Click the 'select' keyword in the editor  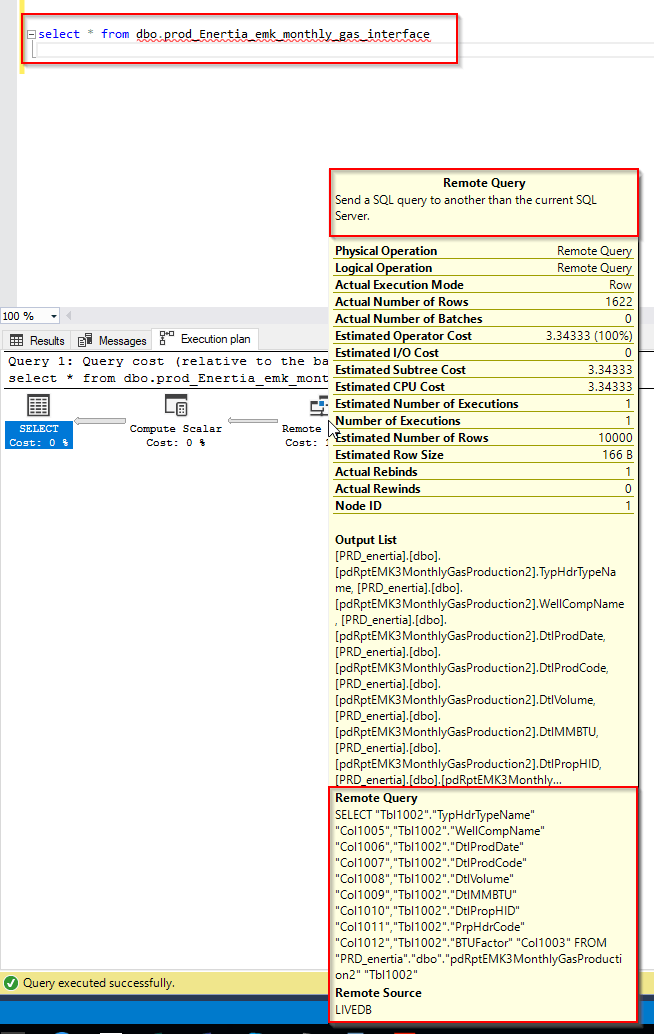(x=59, y=34)
